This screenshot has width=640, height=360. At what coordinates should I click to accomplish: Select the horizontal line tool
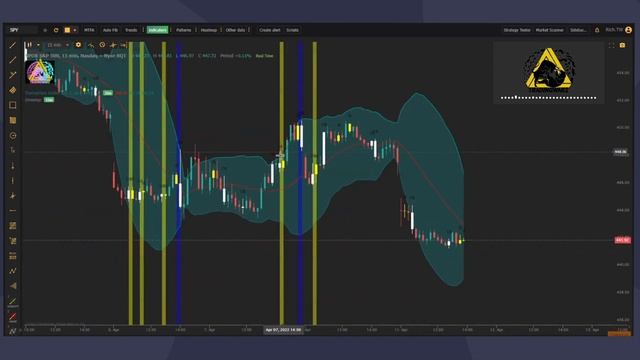[13, 211]
